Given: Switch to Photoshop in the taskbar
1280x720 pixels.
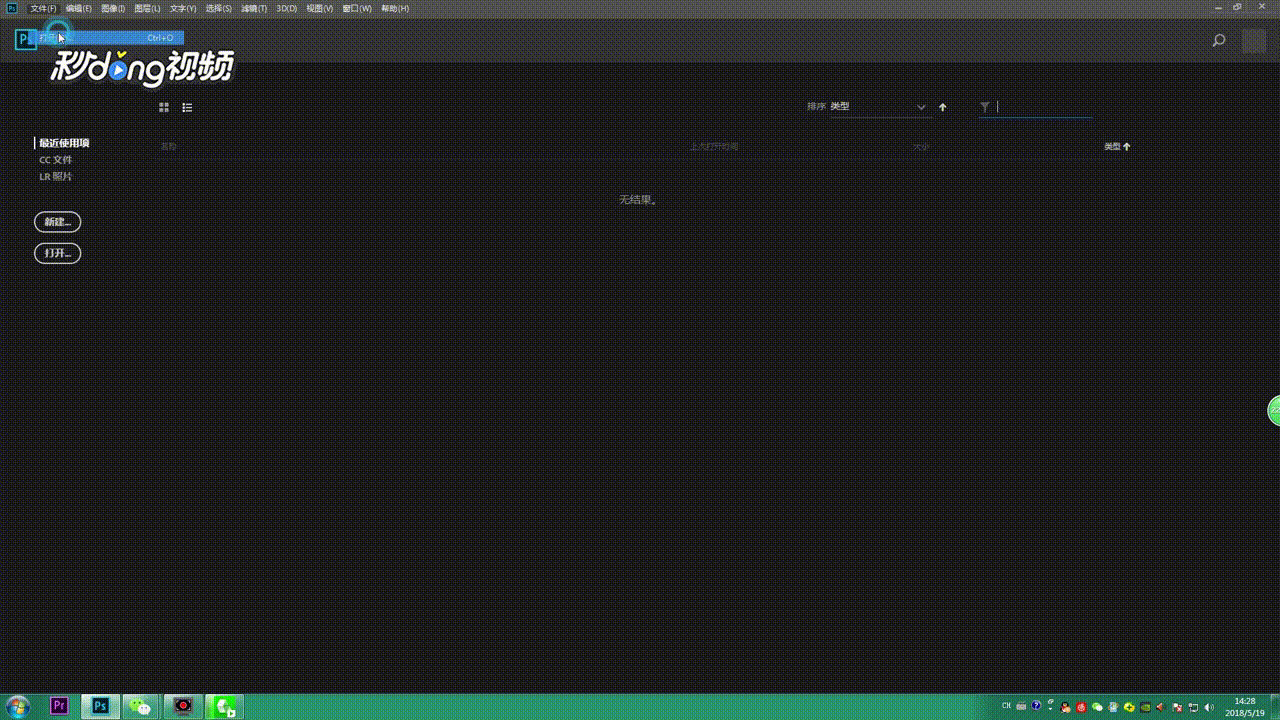Looking at the screenshot, I should point(100,706).
